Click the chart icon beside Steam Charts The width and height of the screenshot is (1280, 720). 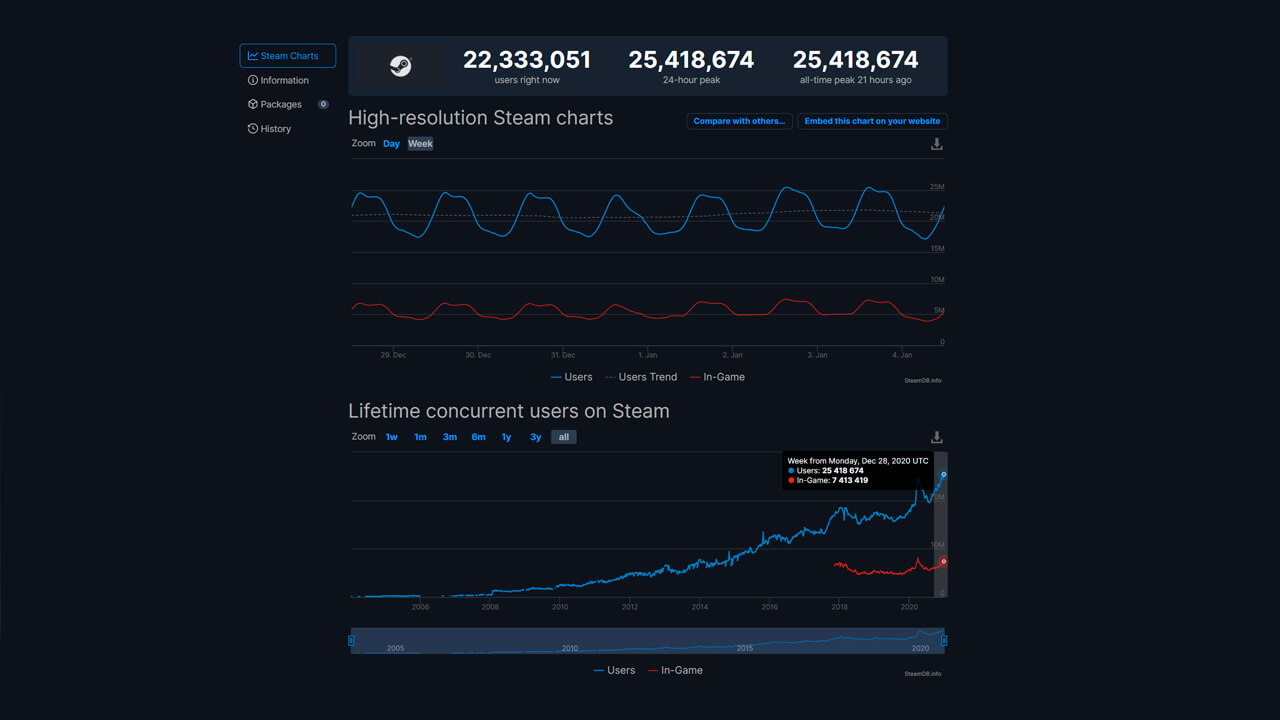tap(253, 56)
